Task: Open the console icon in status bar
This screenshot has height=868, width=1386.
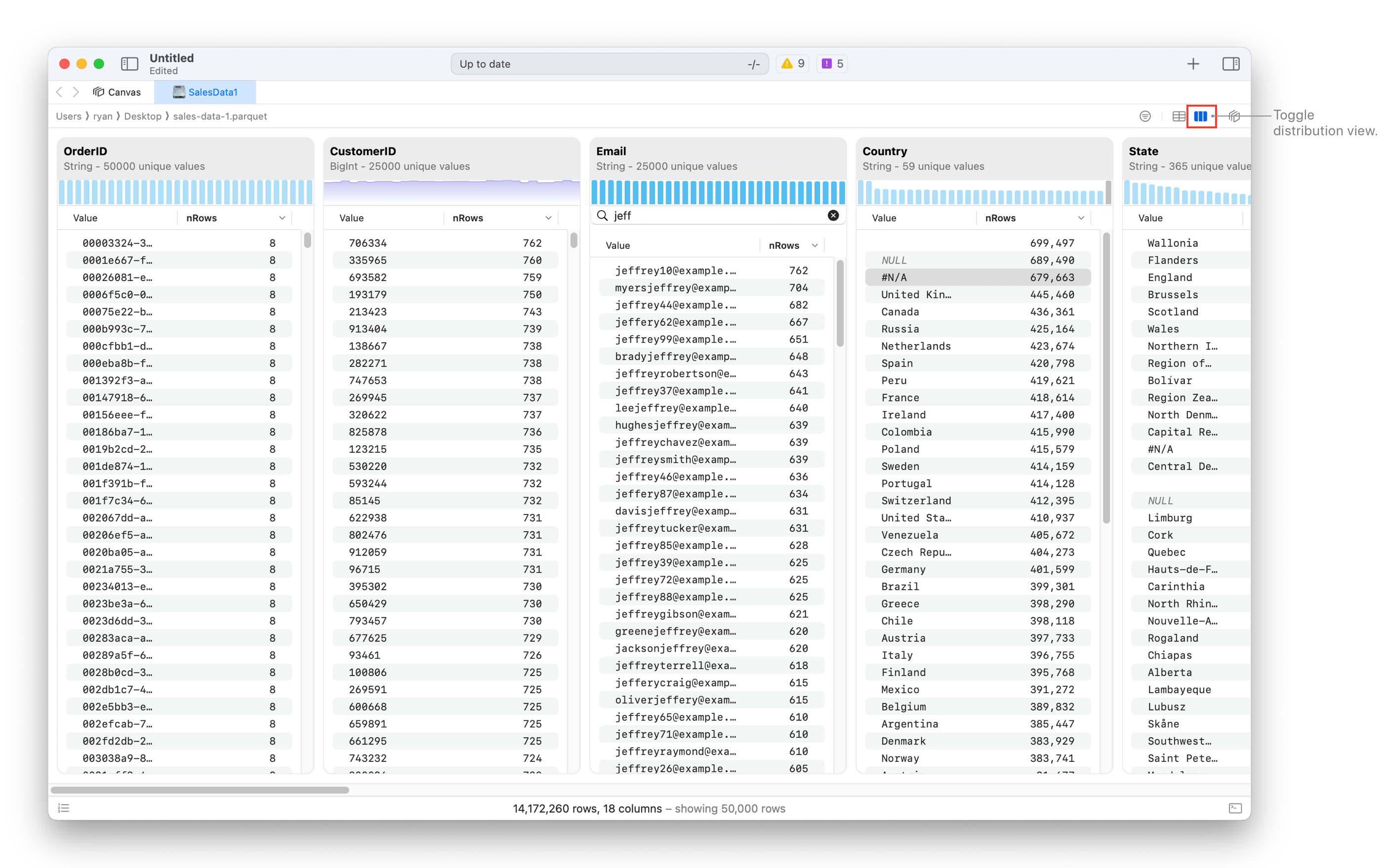Action: [1235, 808]
